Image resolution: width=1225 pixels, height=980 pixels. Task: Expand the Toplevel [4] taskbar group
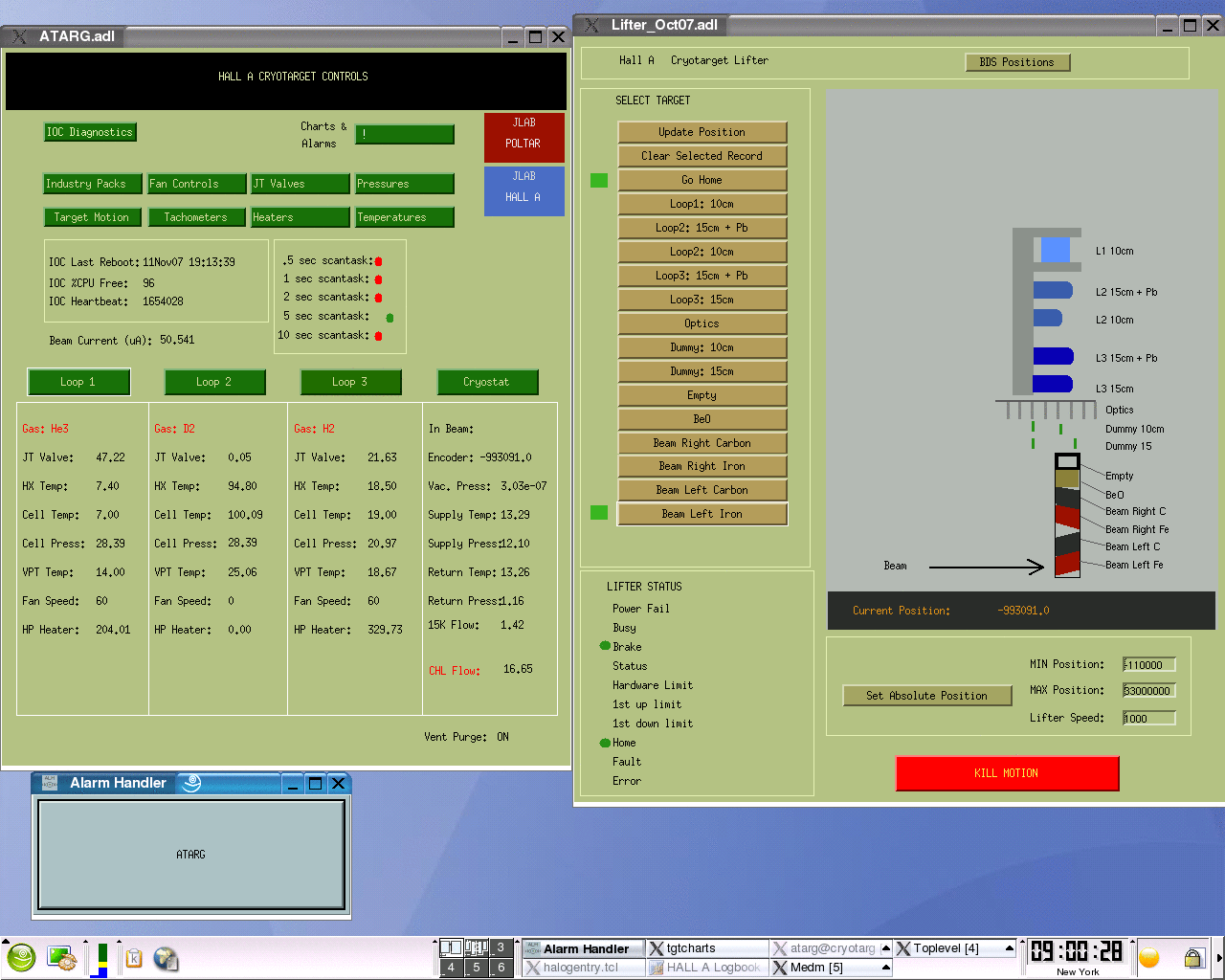(1009, 948)
